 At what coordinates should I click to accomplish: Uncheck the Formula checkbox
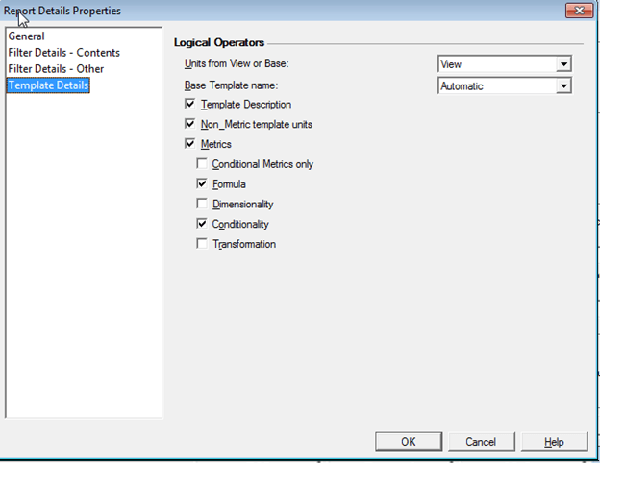pos(203,184)
